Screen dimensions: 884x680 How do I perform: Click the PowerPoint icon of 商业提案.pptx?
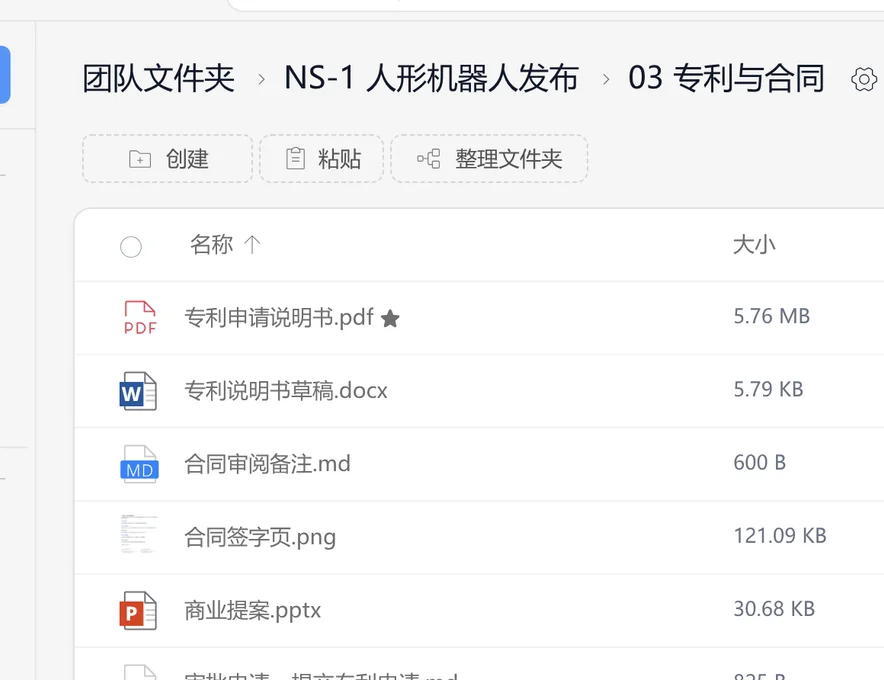click(x=138, y=611)
